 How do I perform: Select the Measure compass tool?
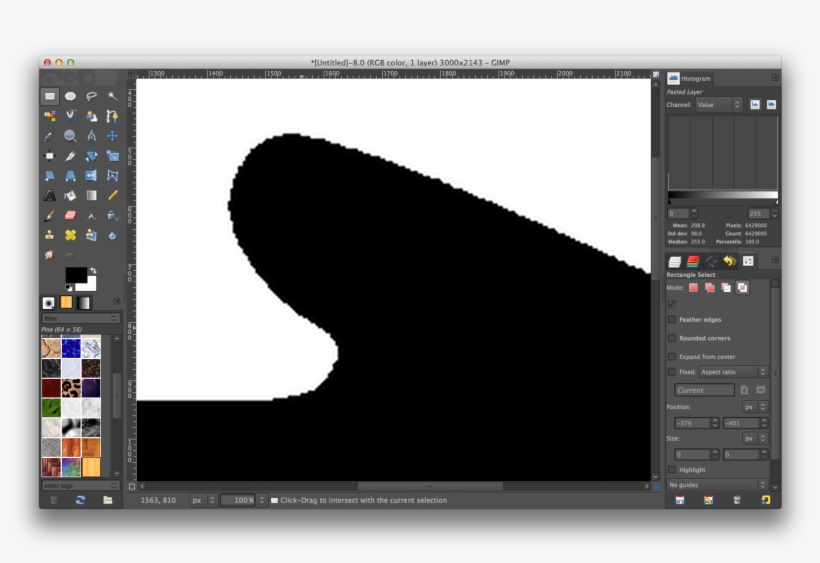point(91,136)
